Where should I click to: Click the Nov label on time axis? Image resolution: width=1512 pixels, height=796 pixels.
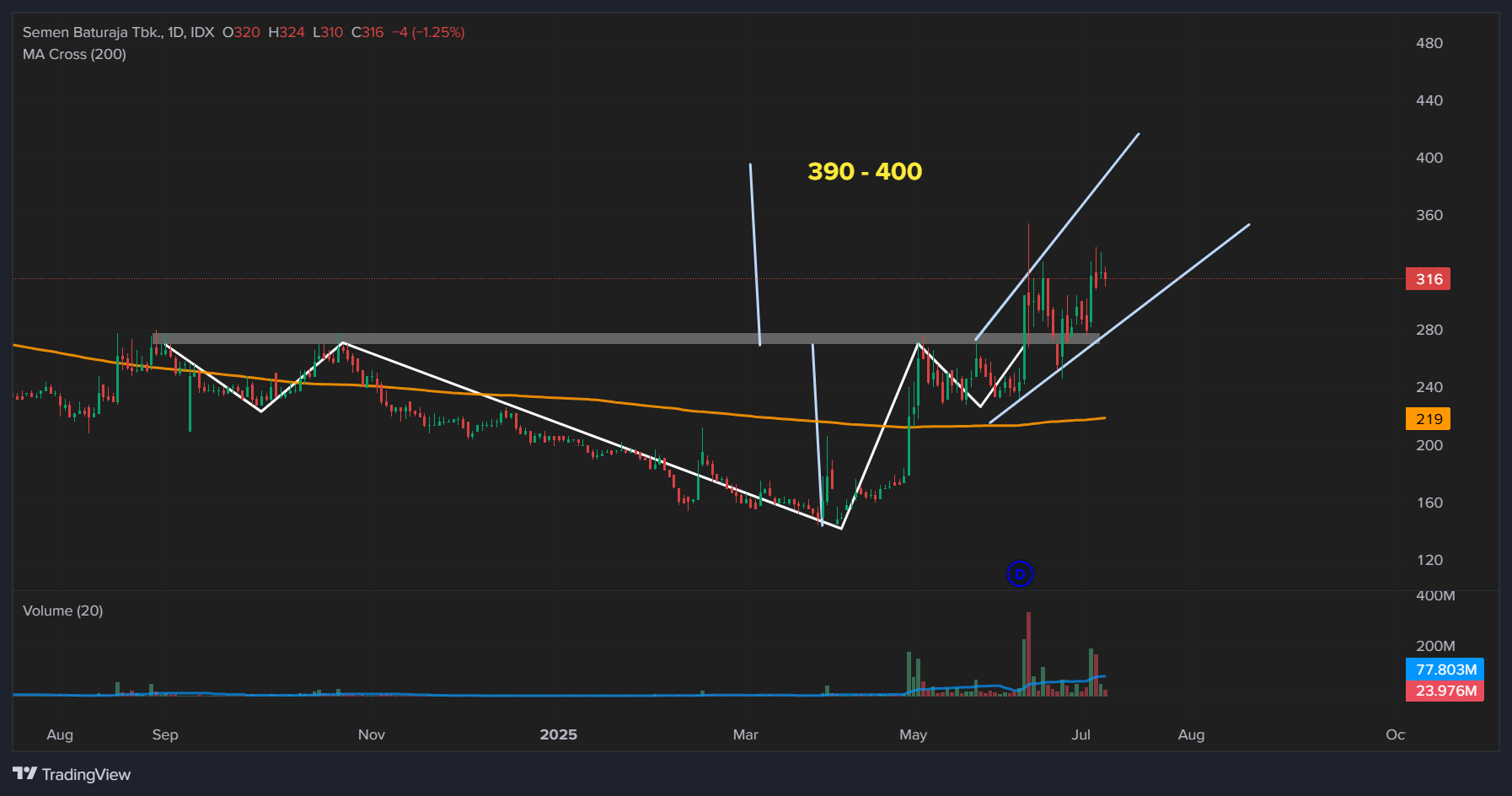pyautogui.click(x=371, y=734)
